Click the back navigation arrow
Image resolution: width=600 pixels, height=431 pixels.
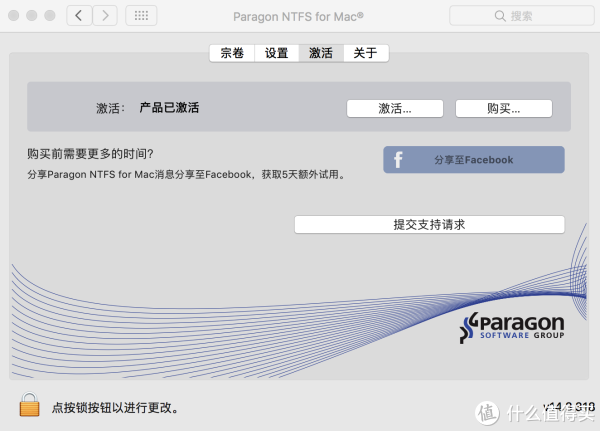[x=79, y=16]
